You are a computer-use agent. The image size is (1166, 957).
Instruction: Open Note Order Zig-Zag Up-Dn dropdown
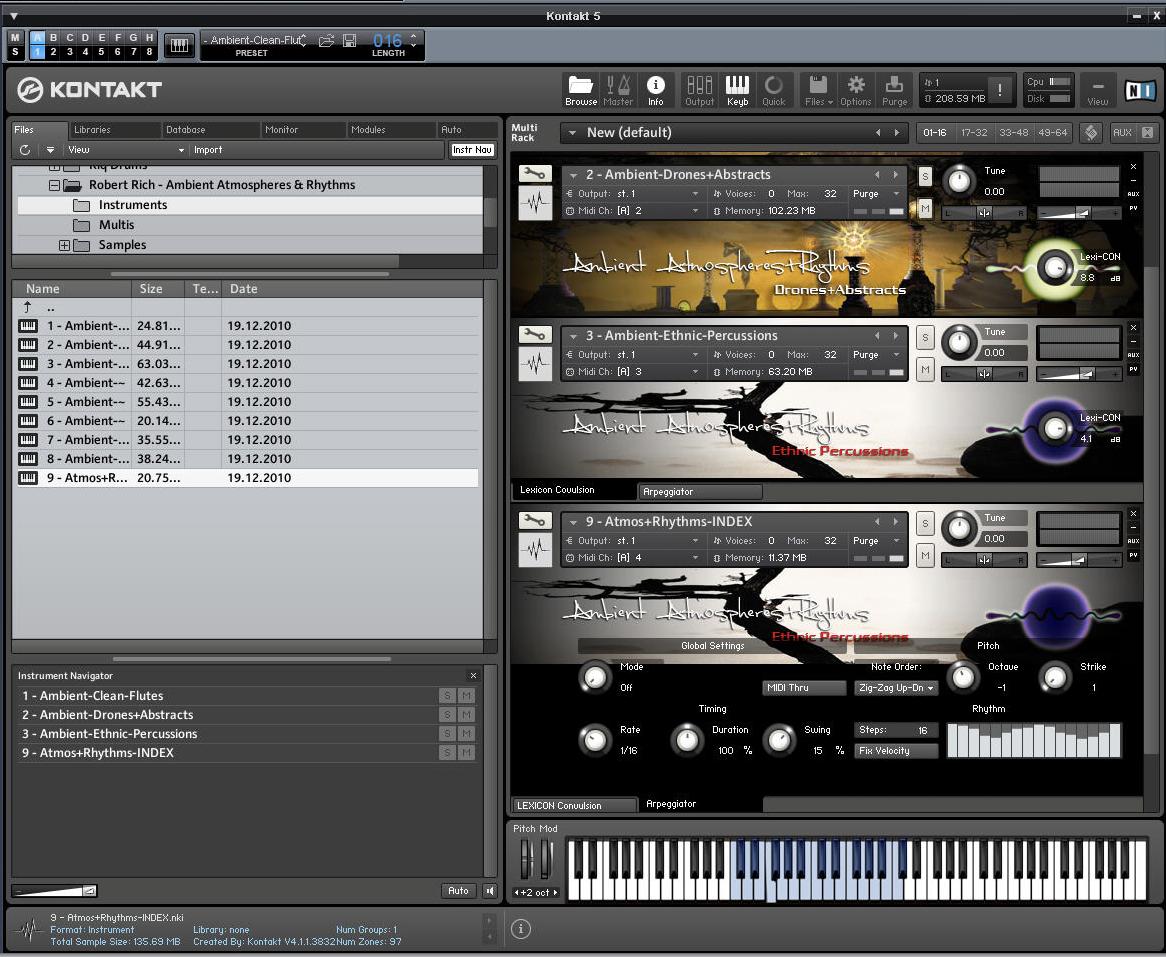[x=895, y=688]
